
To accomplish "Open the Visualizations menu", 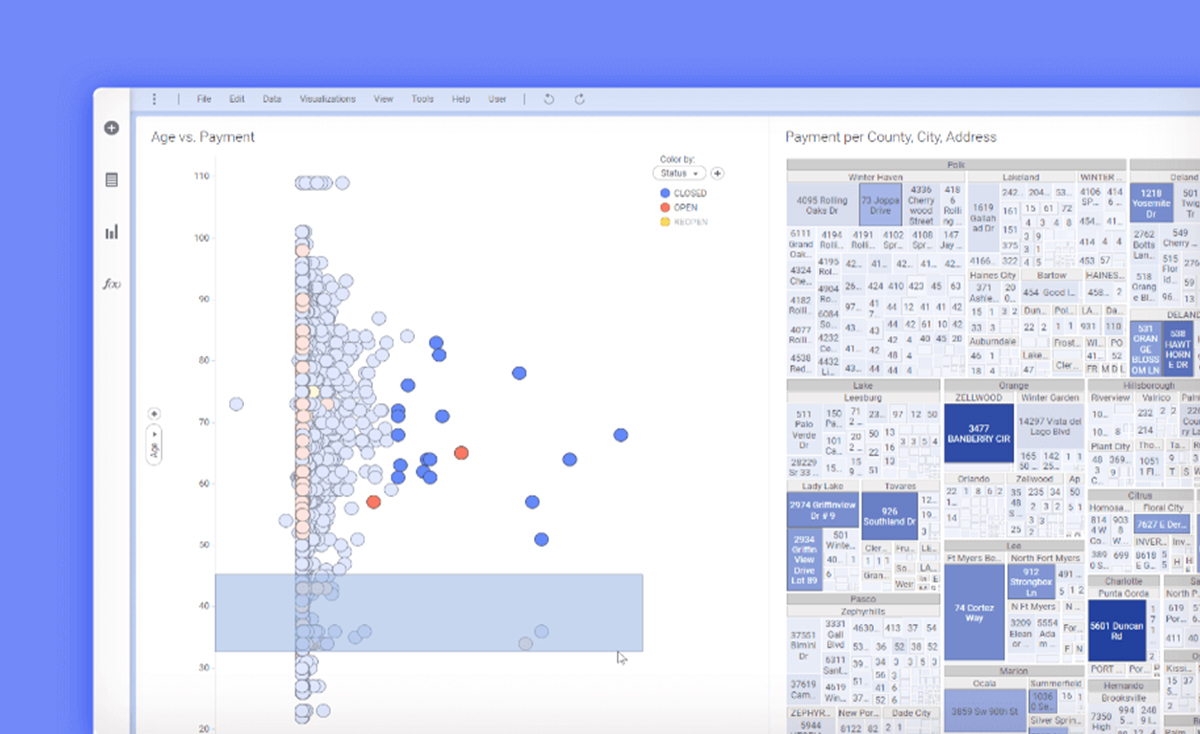I will (x=327, y=99).
